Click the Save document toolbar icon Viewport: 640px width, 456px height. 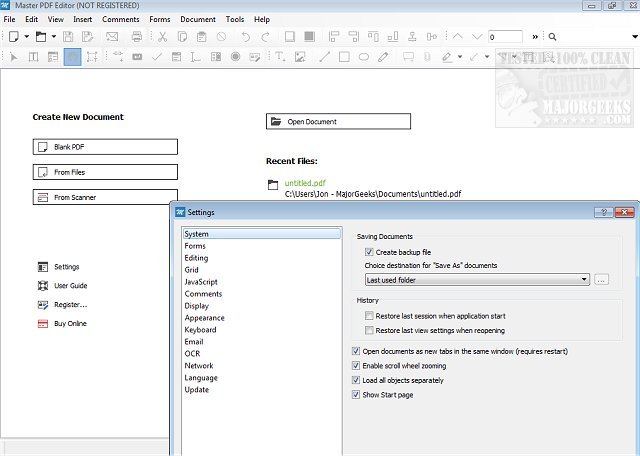pos(67,37)
